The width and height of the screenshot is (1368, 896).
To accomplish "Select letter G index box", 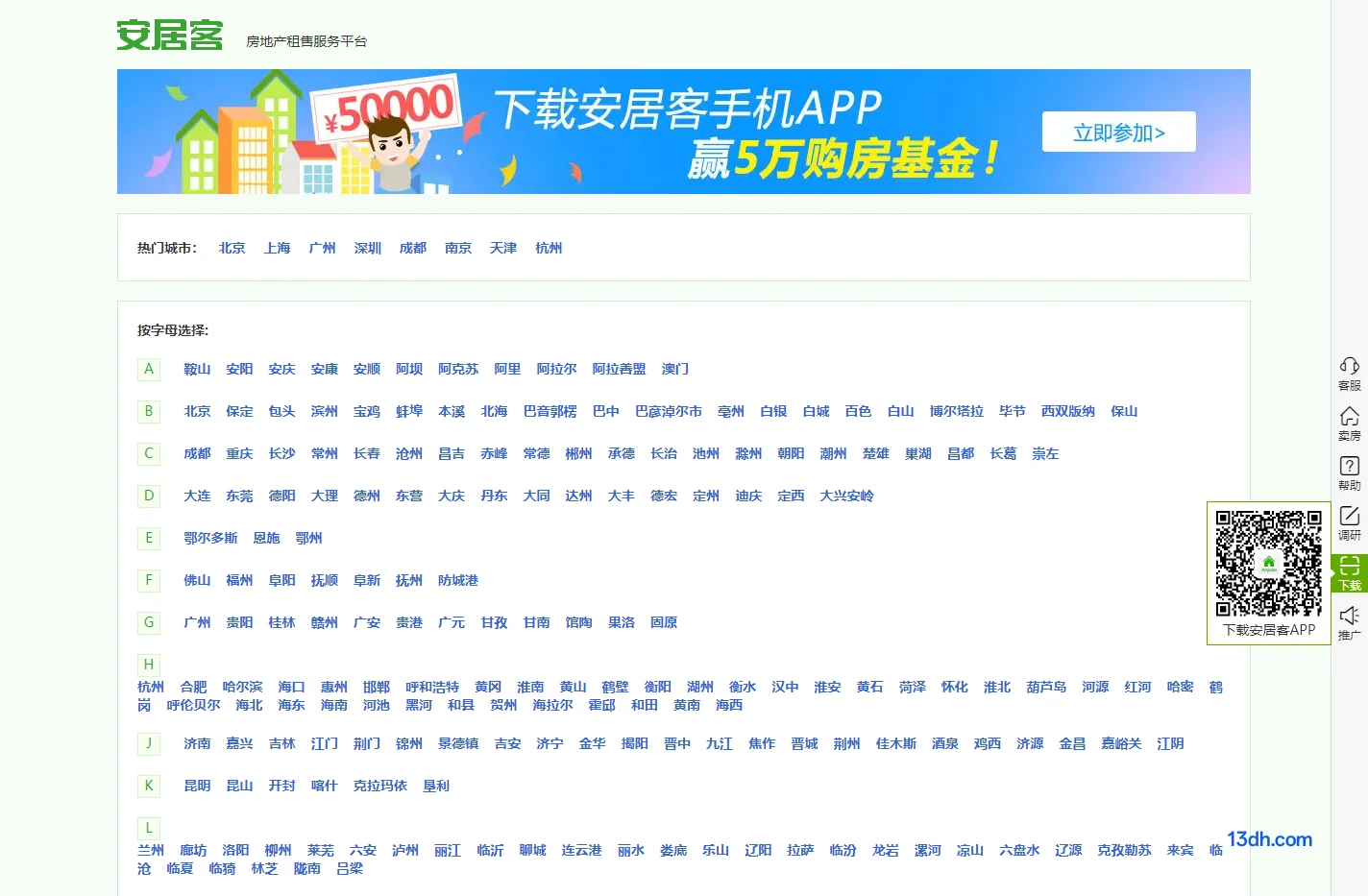I will [x=149, y=622].
